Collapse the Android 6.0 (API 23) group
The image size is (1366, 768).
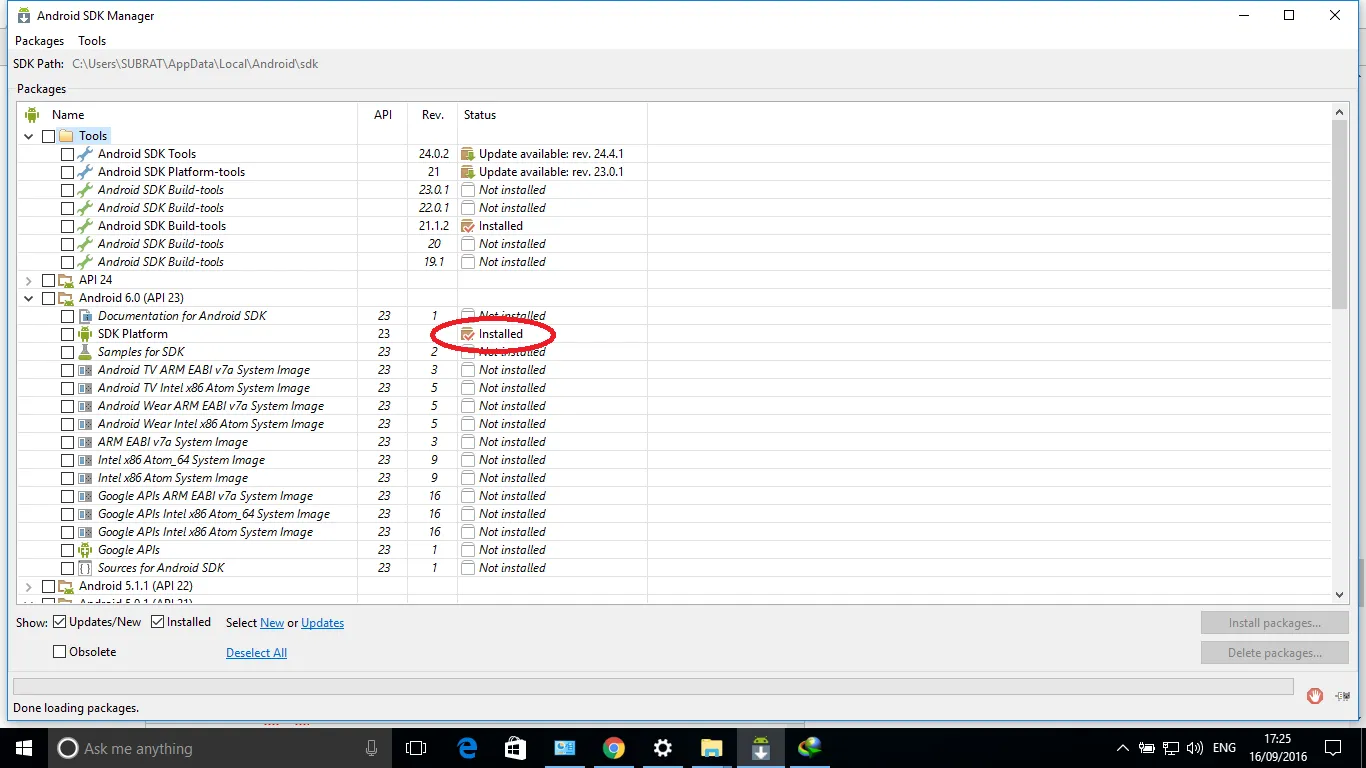point(29,298)
